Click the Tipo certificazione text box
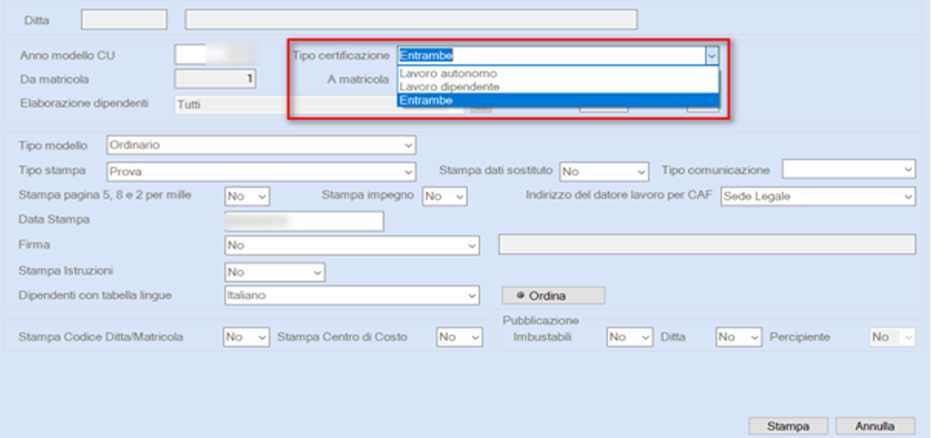Viewport: 931px width, 438px height. point(551,56)
